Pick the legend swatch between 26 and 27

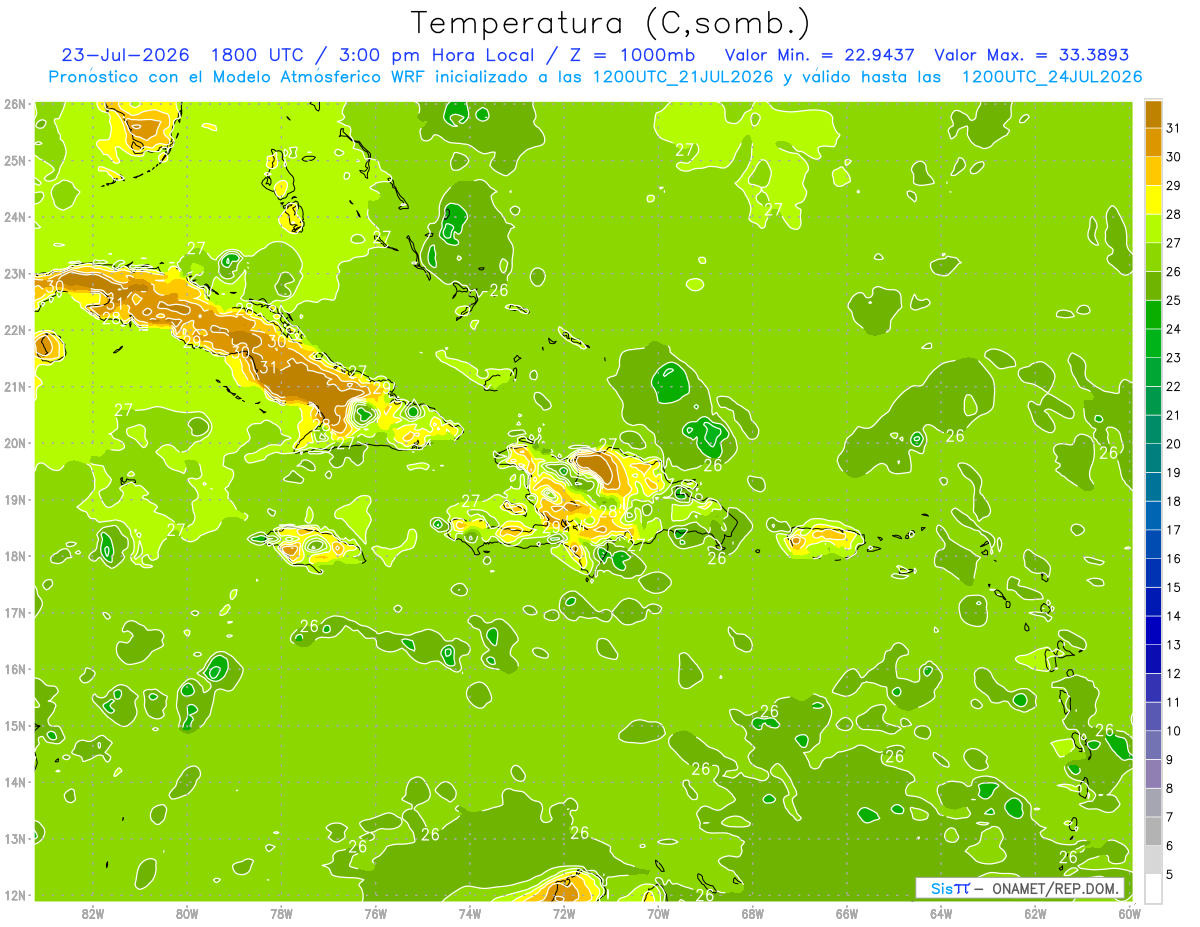pos(1153,257)
